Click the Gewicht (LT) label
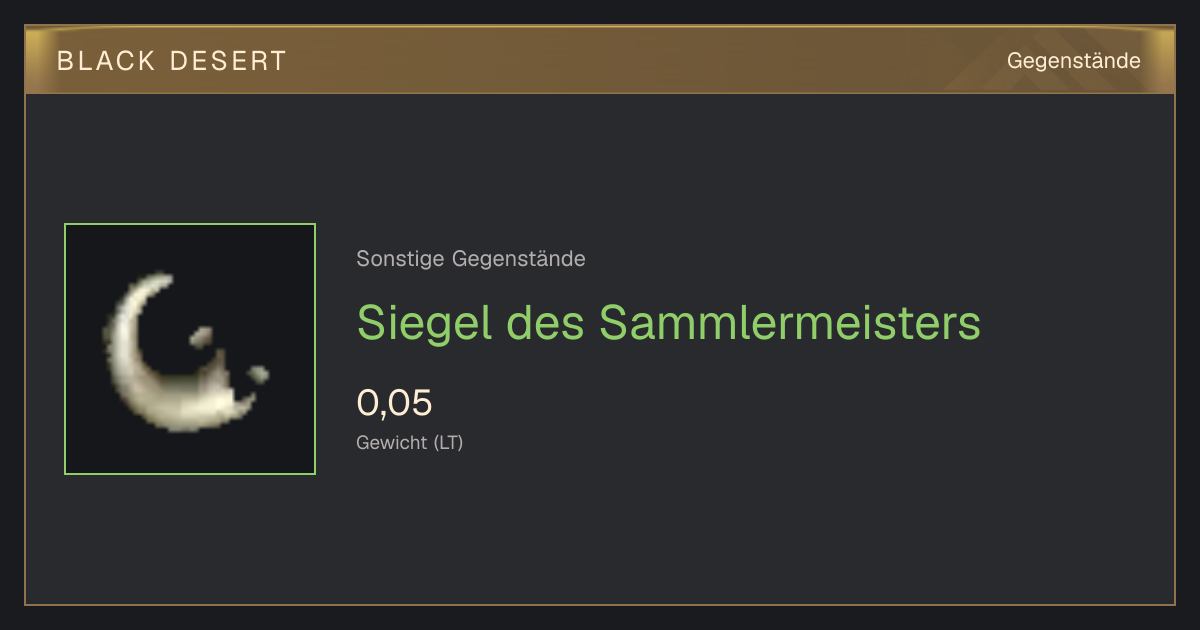 (x=410, y=442)
